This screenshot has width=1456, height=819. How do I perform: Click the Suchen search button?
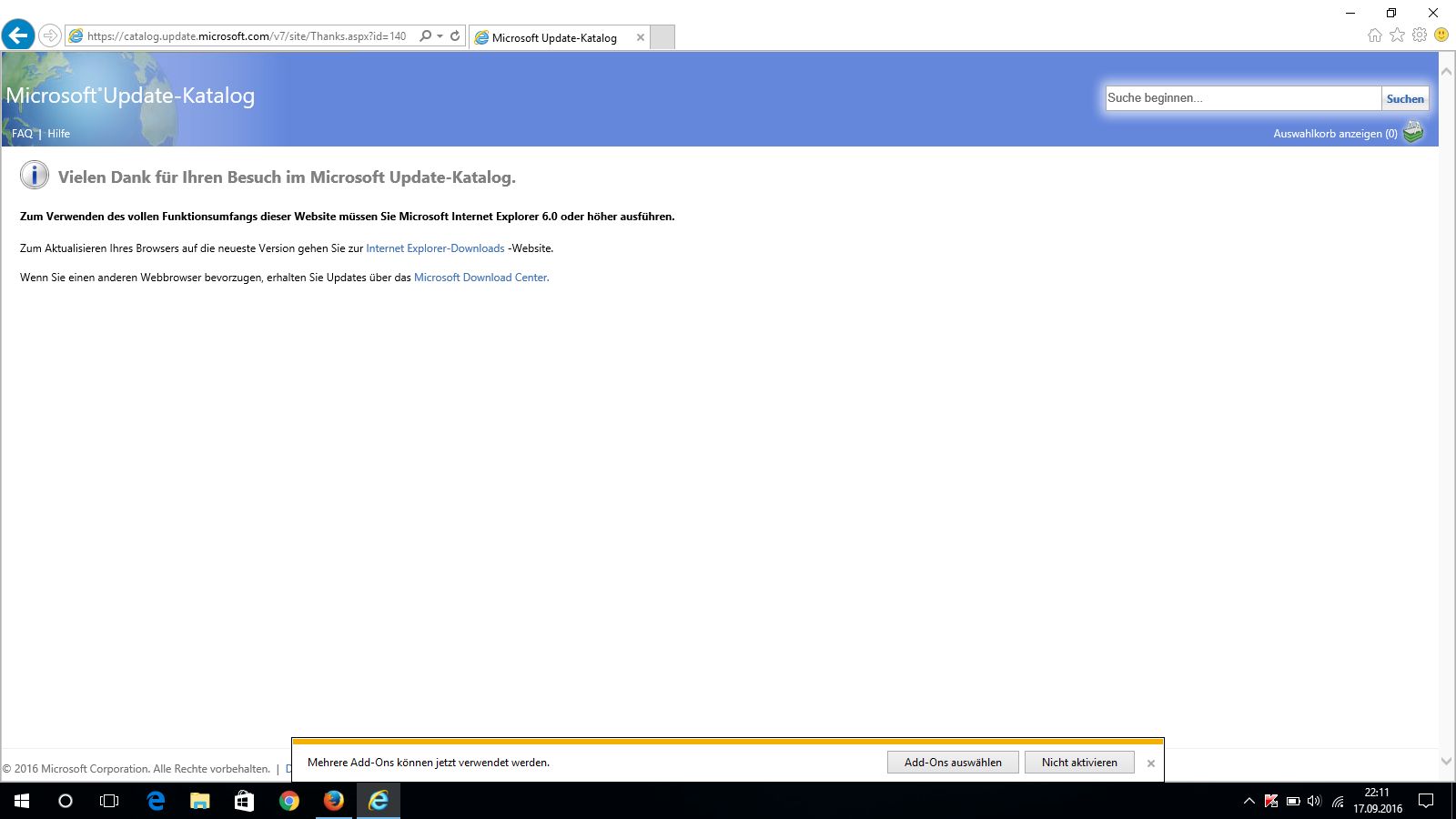(1405, 98)
